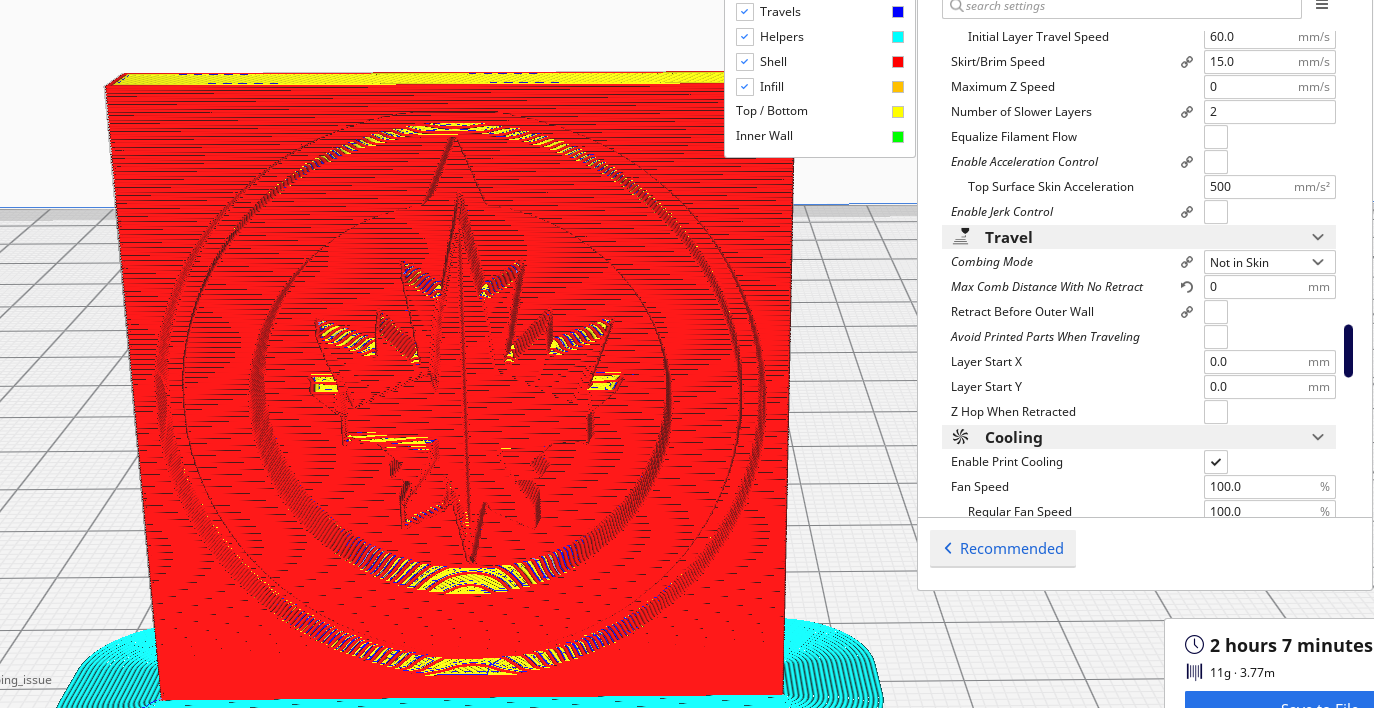
Task: Click the Cooling section header label
Action: 1013,437
